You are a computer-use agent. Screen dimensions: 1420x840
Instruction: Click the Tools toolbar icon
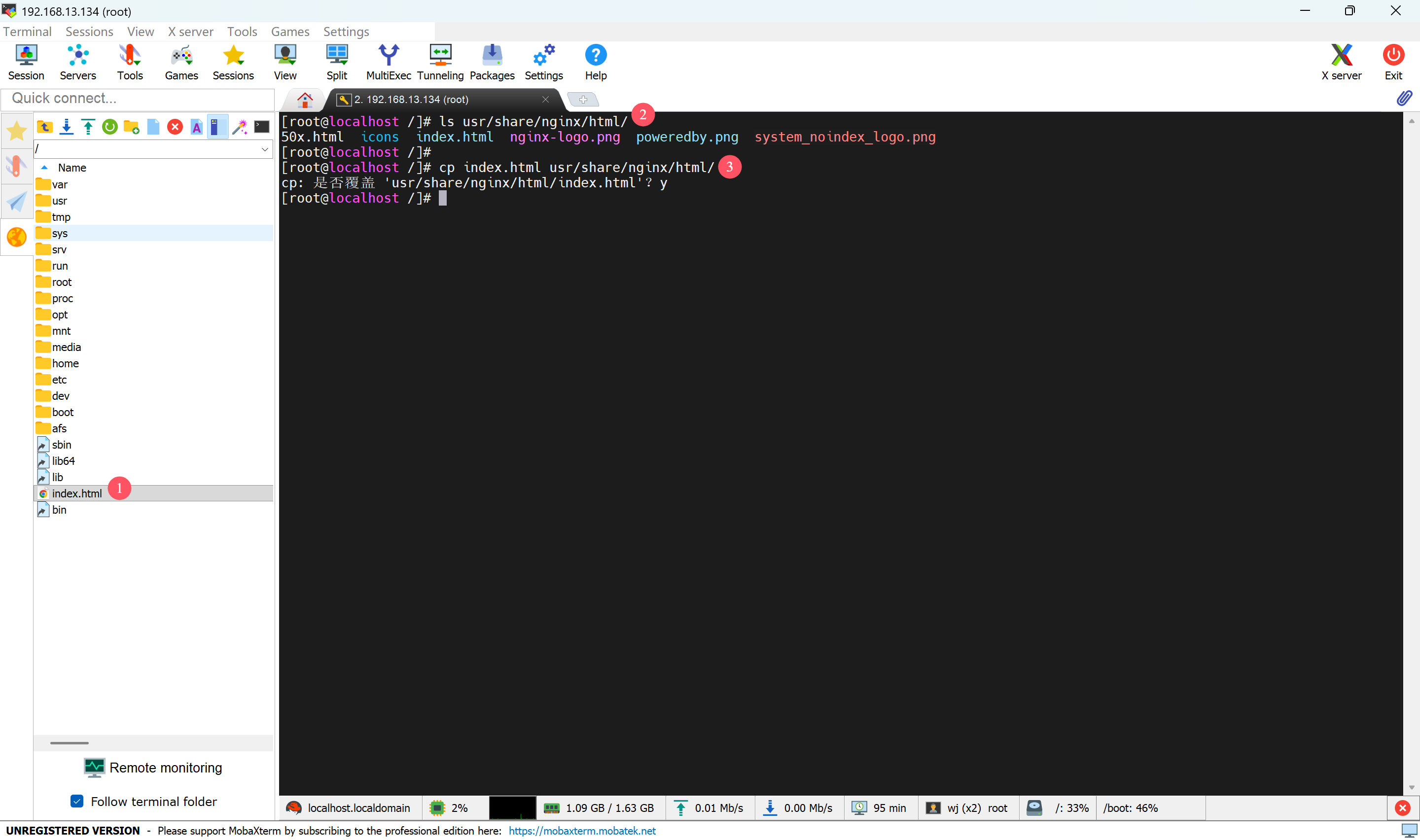point(130,62)
